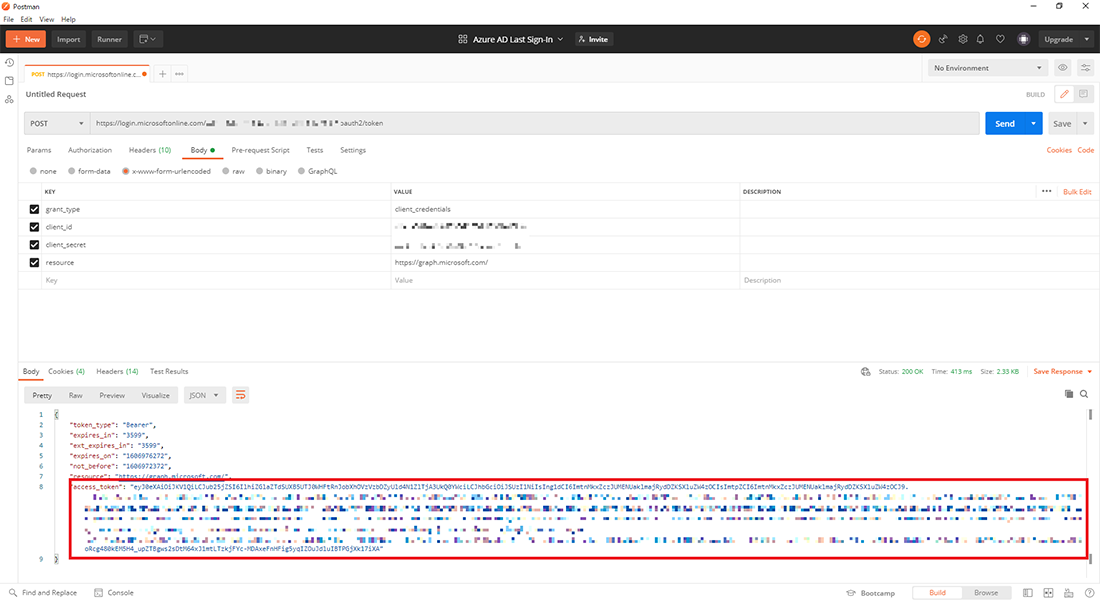Viewport: 1100px width, 602px height.
Task: Open the No Environment dropdown
Action: (988, 68)
